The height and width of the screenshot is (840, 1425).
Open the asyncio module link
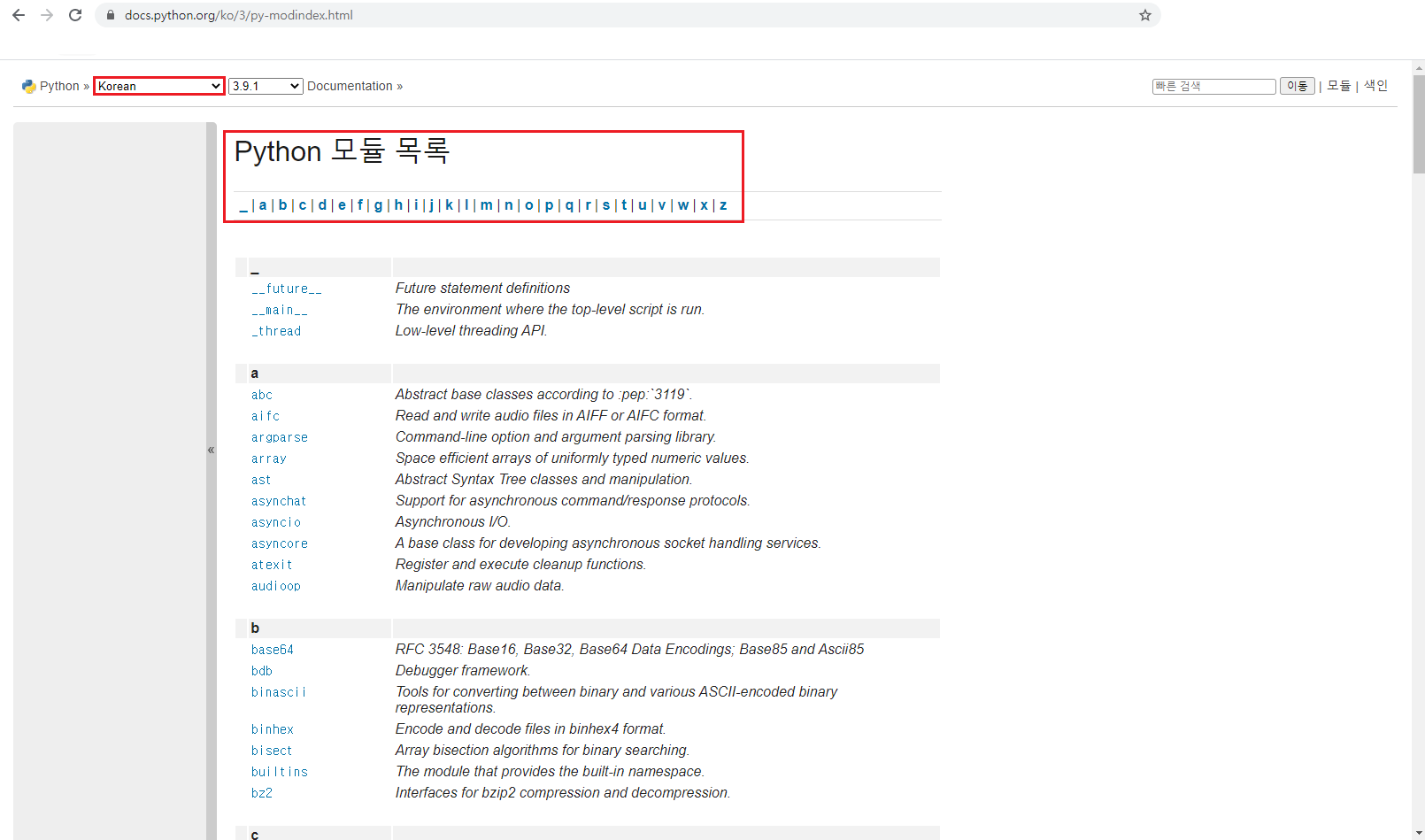[x=276, y=522]
